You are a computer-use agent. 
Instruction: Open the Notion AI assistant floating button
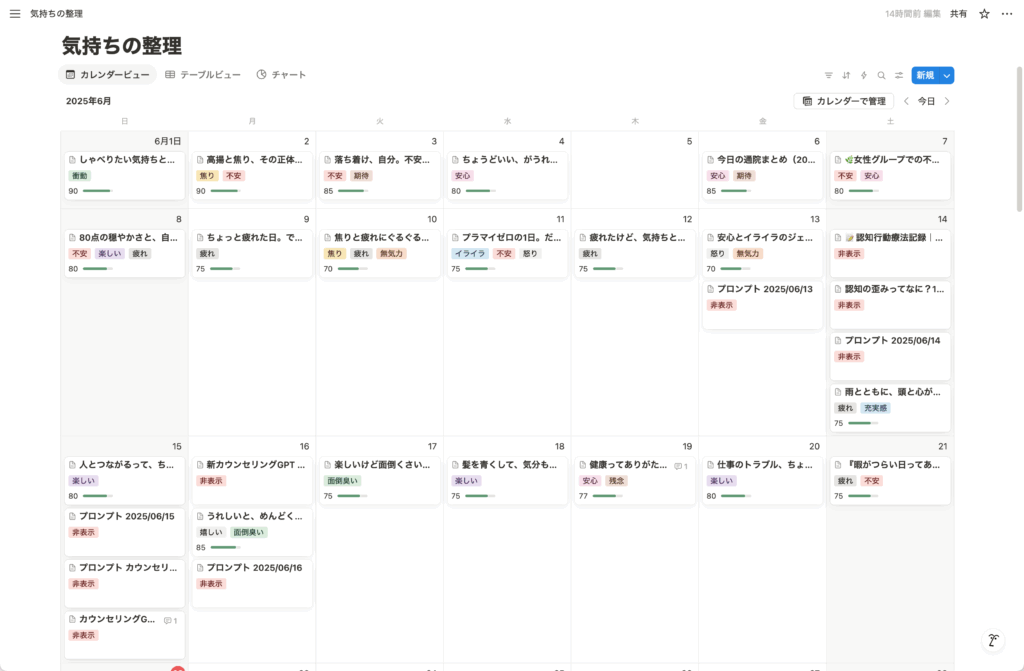[993, 641]
